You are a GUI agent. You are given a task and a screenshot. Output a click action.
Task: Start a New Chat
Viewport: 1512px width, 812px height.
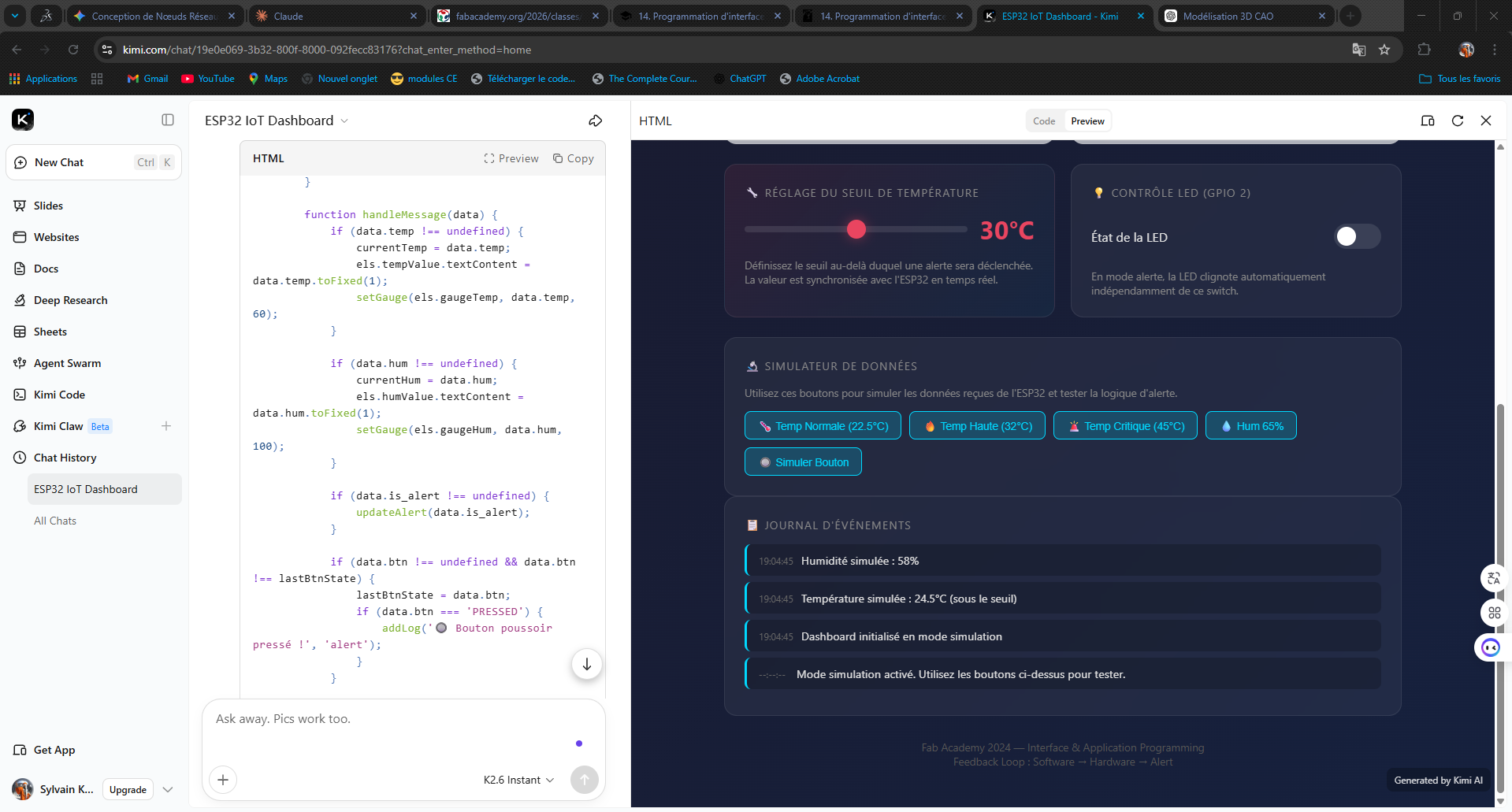click(94, 162)
